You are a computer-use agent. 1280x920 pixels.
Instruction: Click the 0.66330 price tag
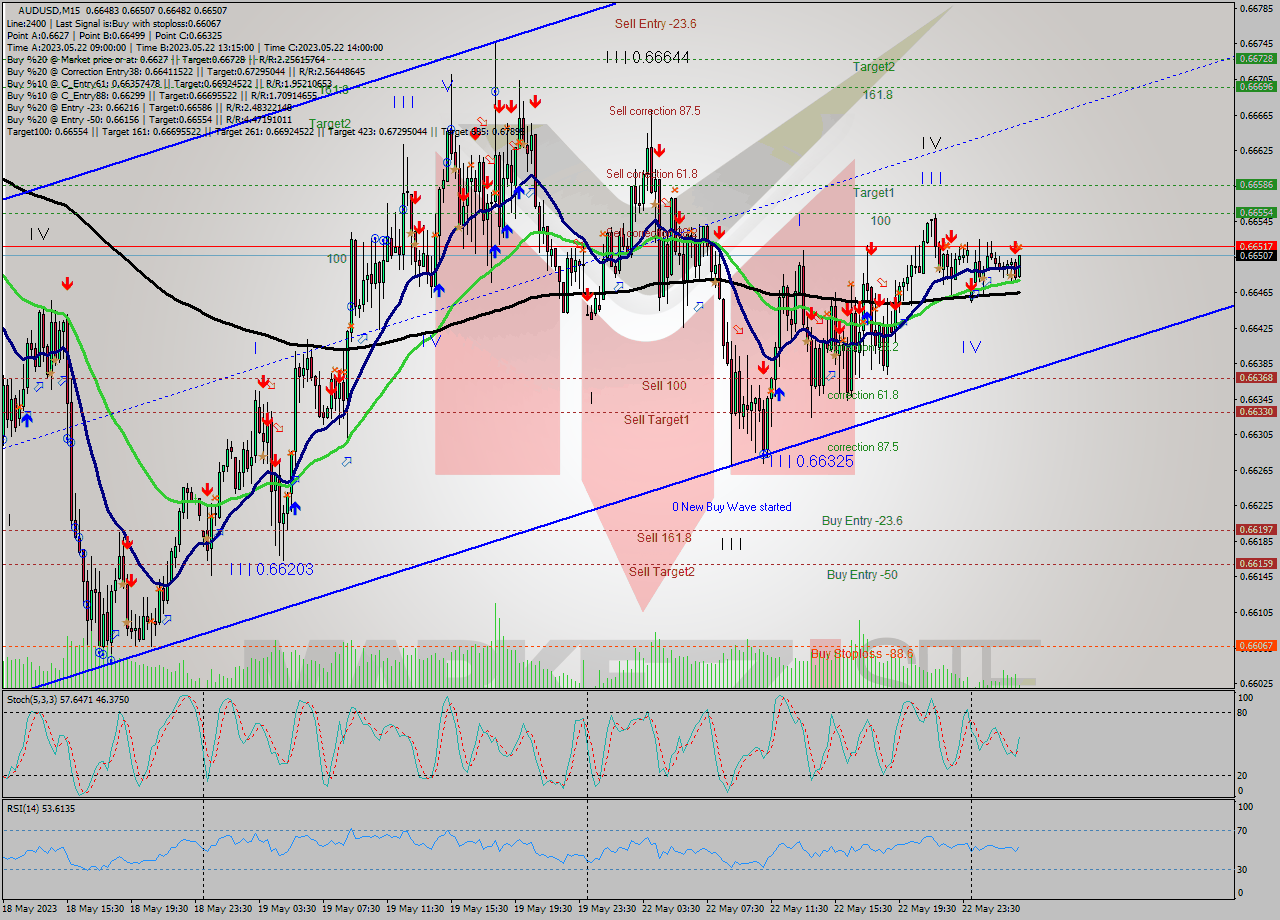[1256, 411]
